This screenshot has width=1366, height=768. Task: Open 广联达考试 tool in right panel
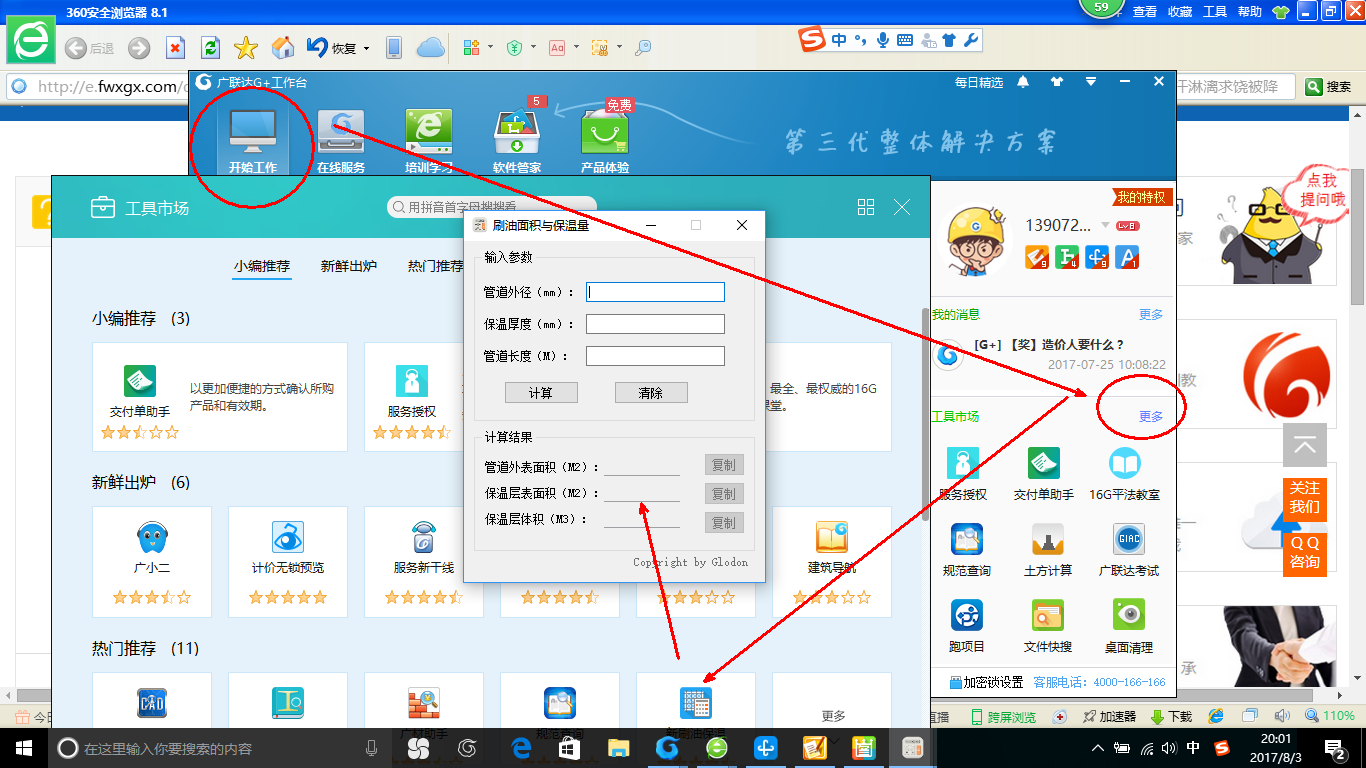pyautogui.click(x=1128, y=550)
